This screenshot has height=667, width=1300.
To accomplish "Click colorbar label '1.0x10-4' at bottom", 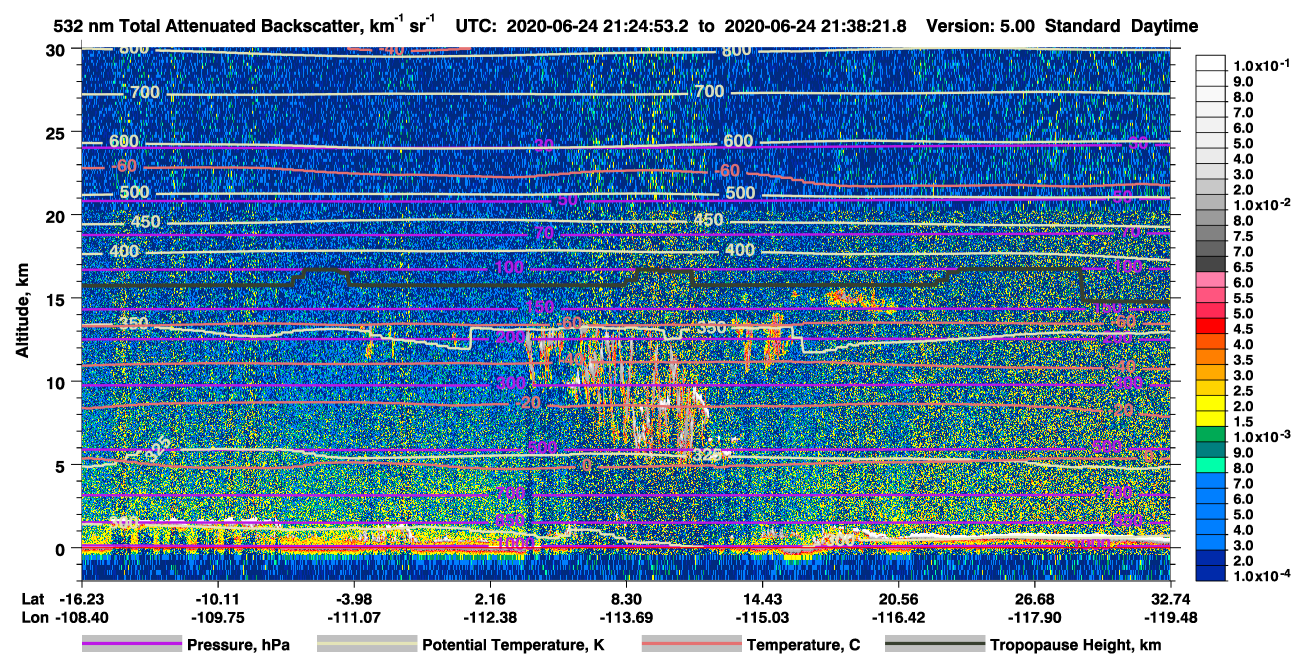I will (x=1263, y=576).
